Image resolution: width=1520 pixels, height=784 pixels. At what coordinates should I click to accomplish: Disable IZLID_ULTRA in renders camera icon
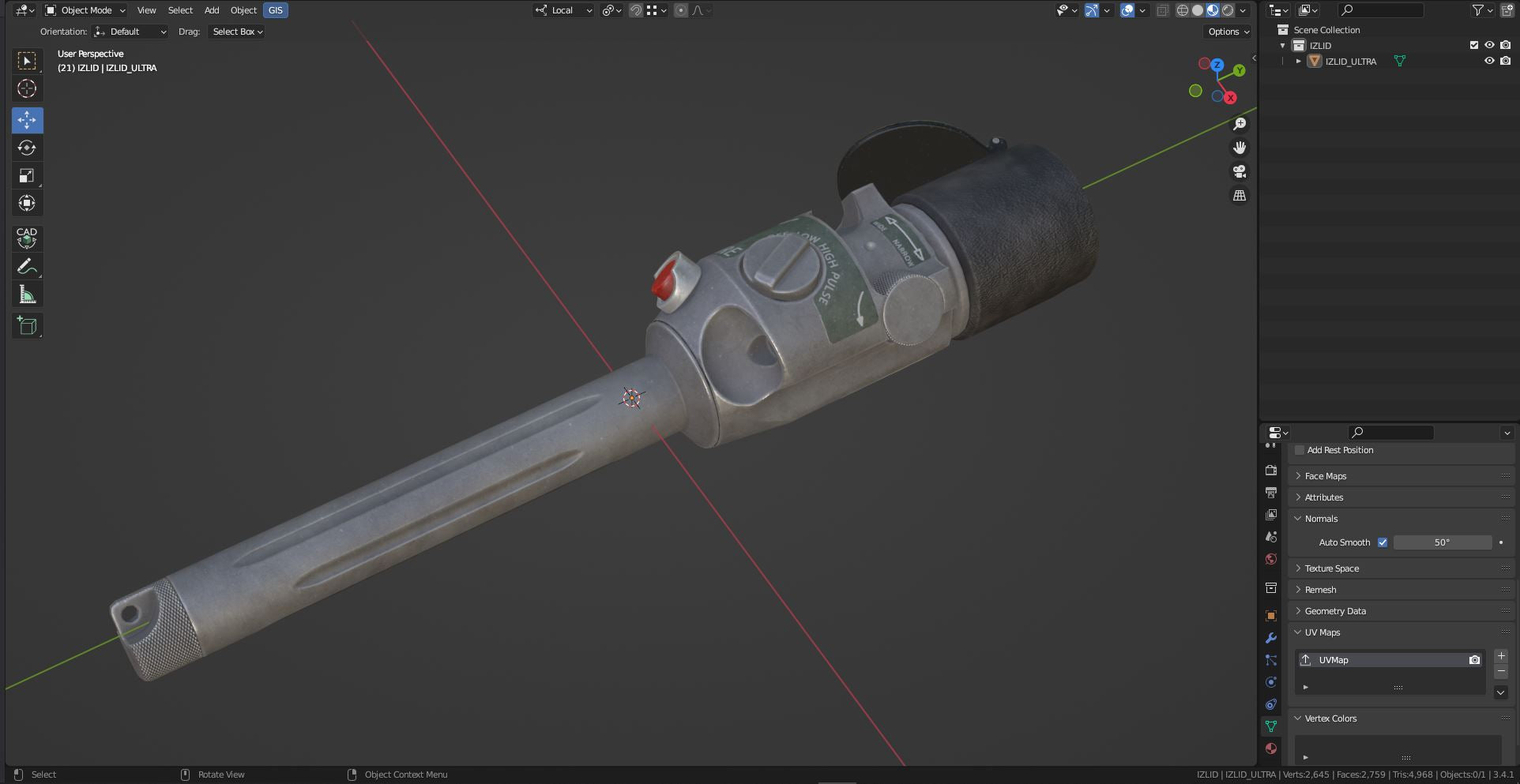(1505, 61)
